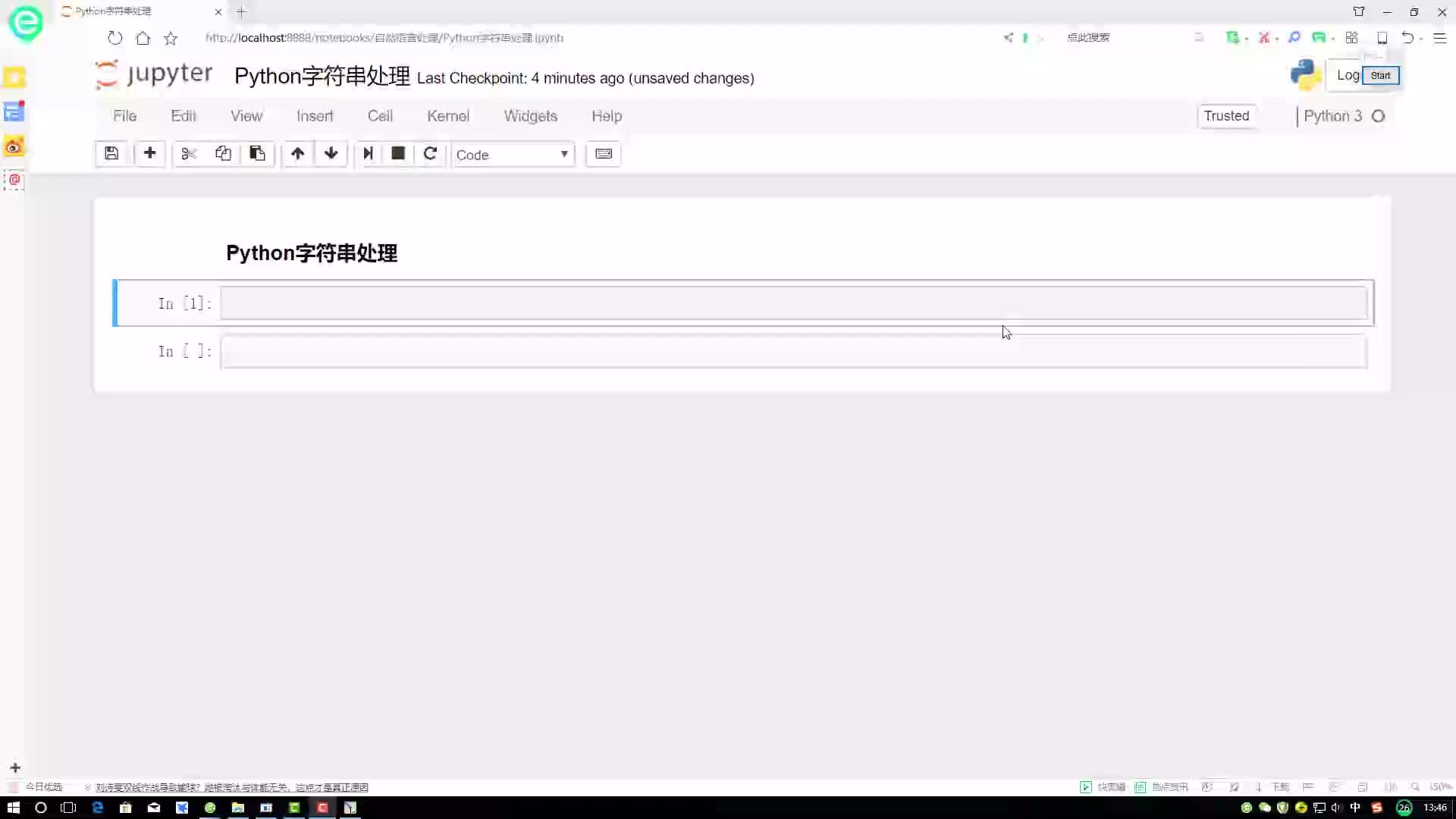This screenshot has height=819, width=1456.
Task: Open the Insert menu
Action: (315, 116)
